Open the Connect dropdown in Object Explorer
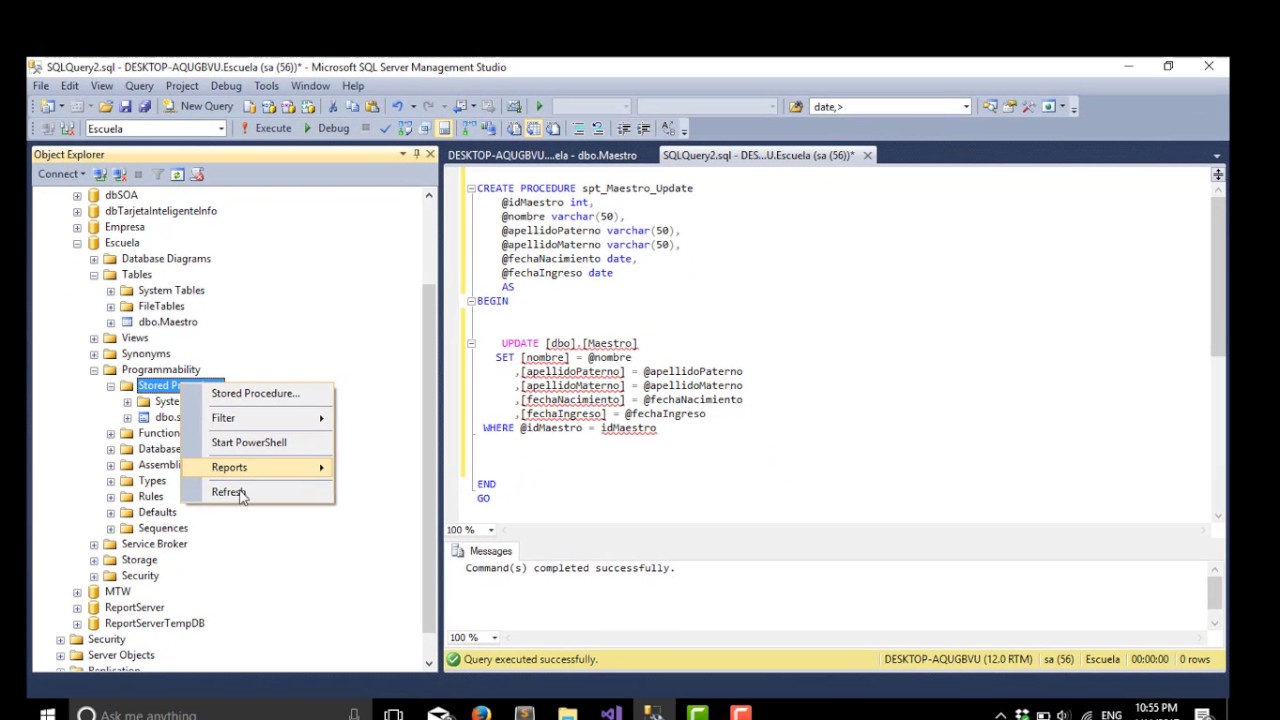Image resolution: width=1280 pixels, height=720 pixels. tap(62, 174)
